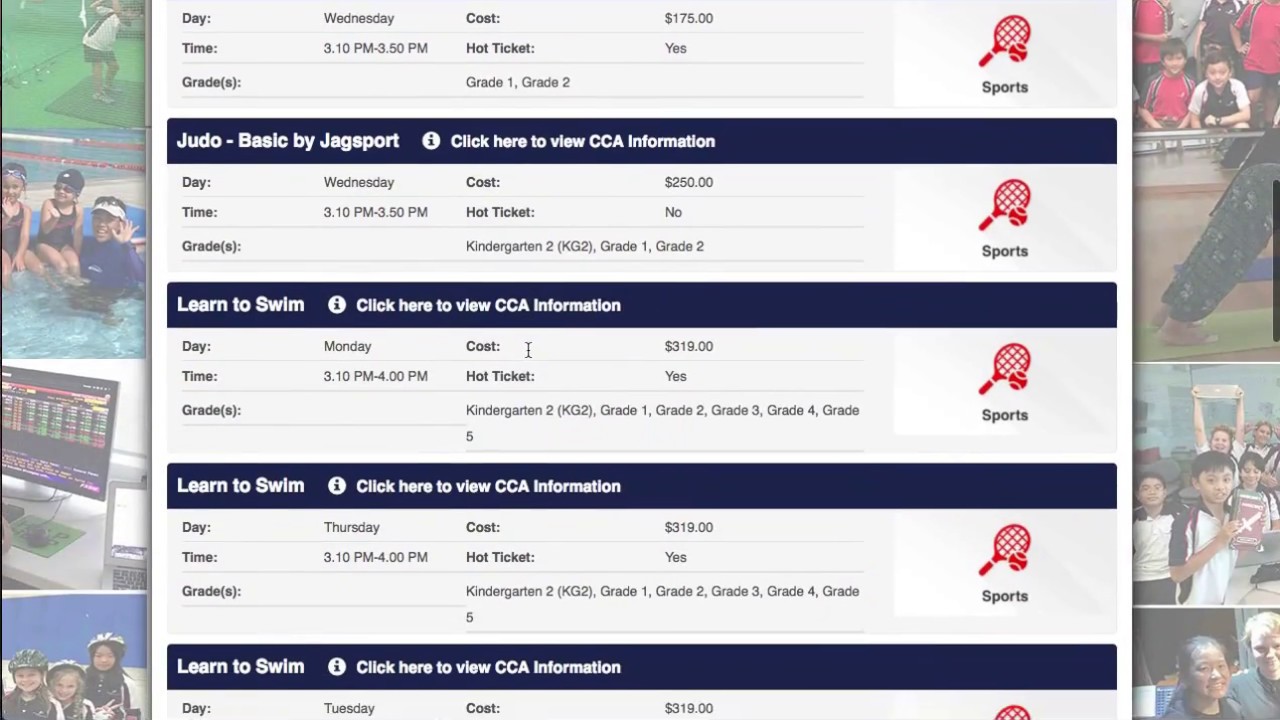This screenshot has height=720, width=1280.
Task: Click the Sports racket icon for the $175.00 activity
Action: tap(1005, 42)
